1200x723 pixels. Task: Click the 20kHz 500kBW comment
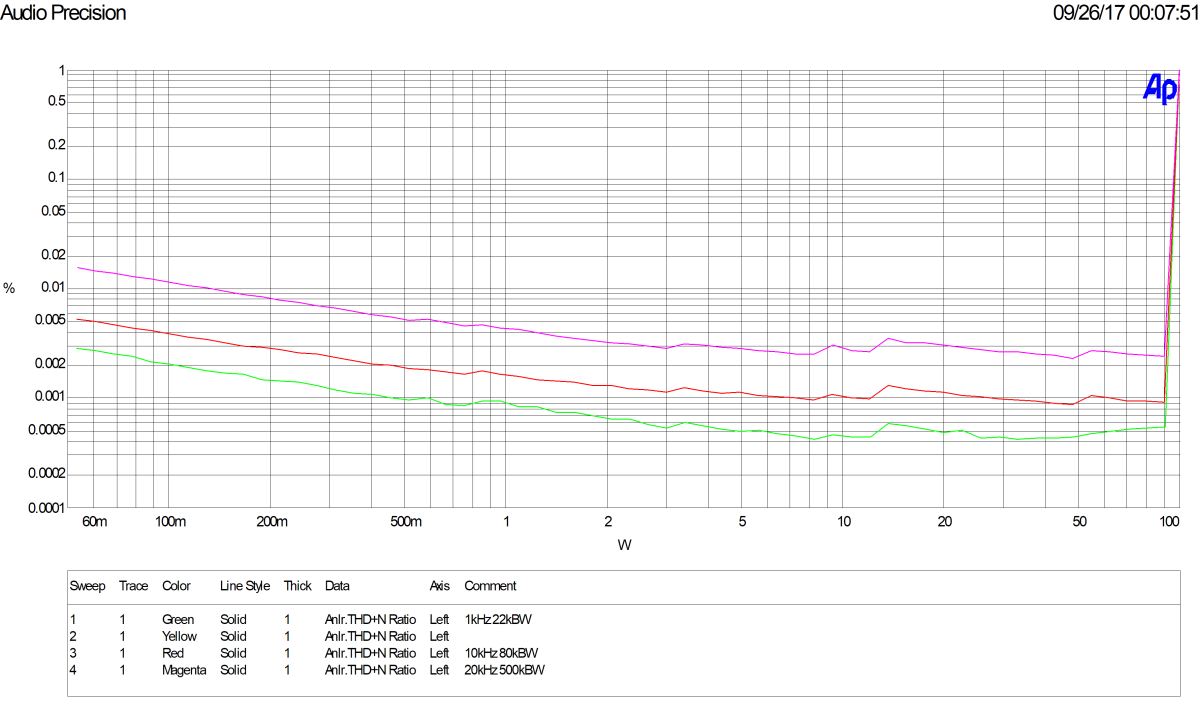point(505,669)
